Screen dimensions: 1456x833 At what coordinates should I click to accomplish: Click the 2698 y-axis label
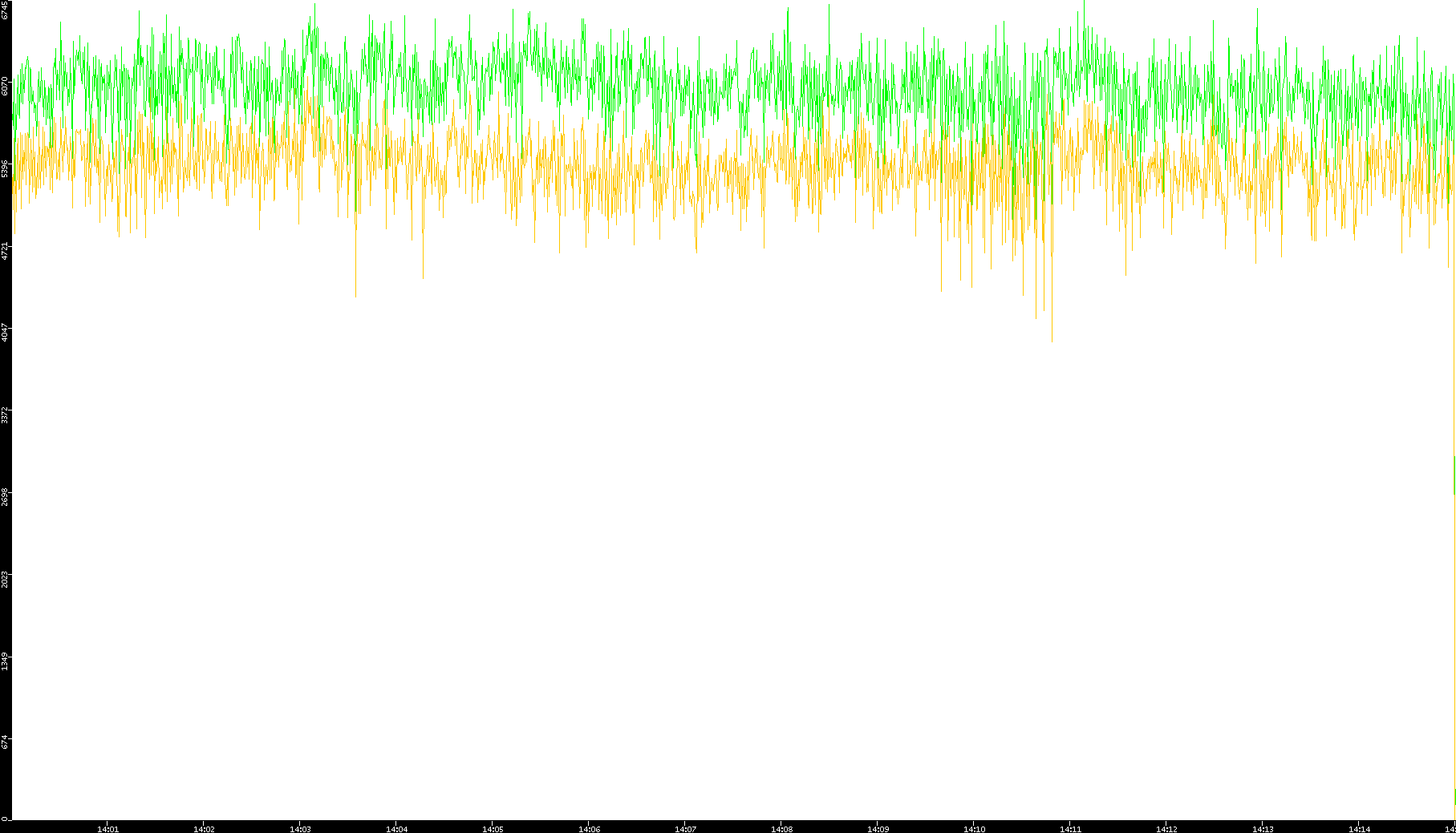click(x=5, y=497)
